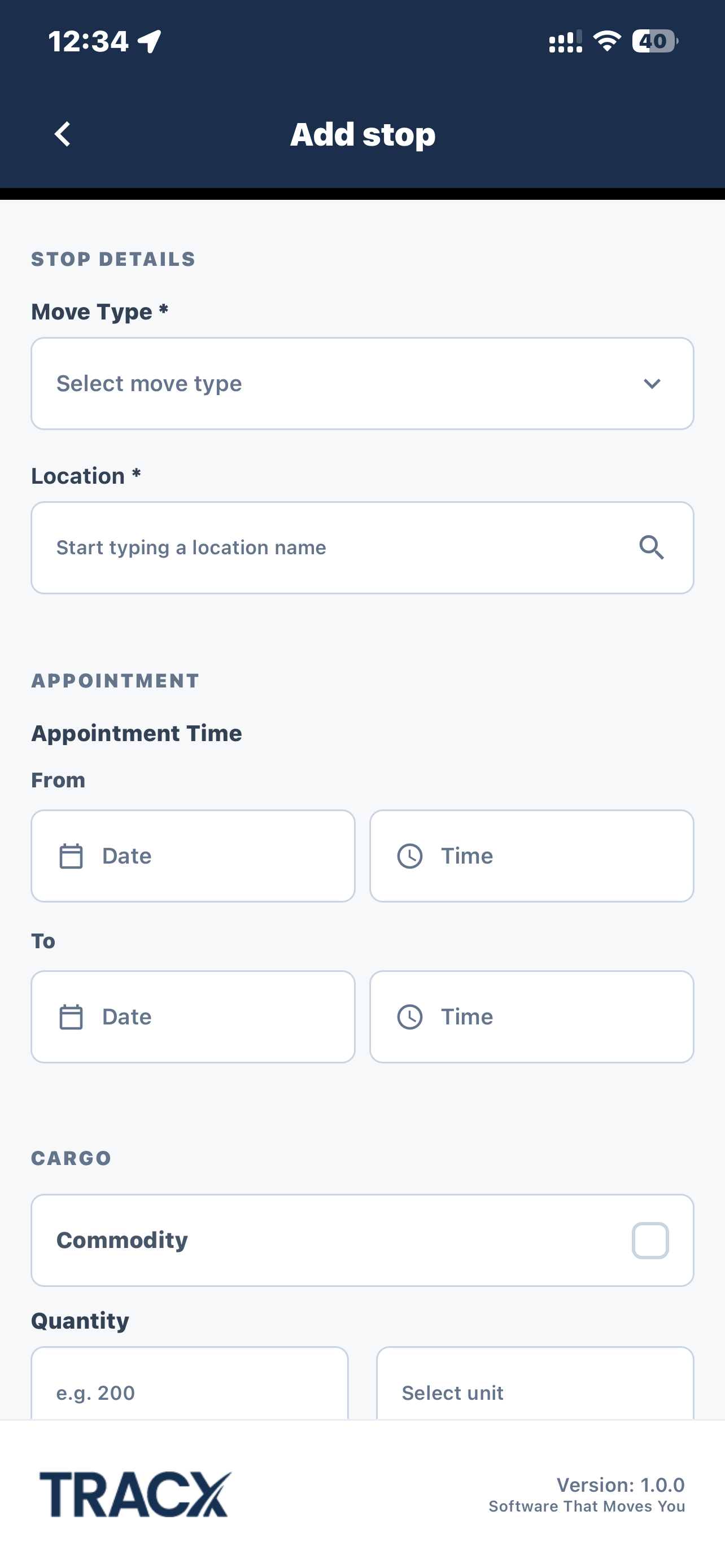Click the From time clock icon
Viewport: 725px width, 1568px height.
410,856
